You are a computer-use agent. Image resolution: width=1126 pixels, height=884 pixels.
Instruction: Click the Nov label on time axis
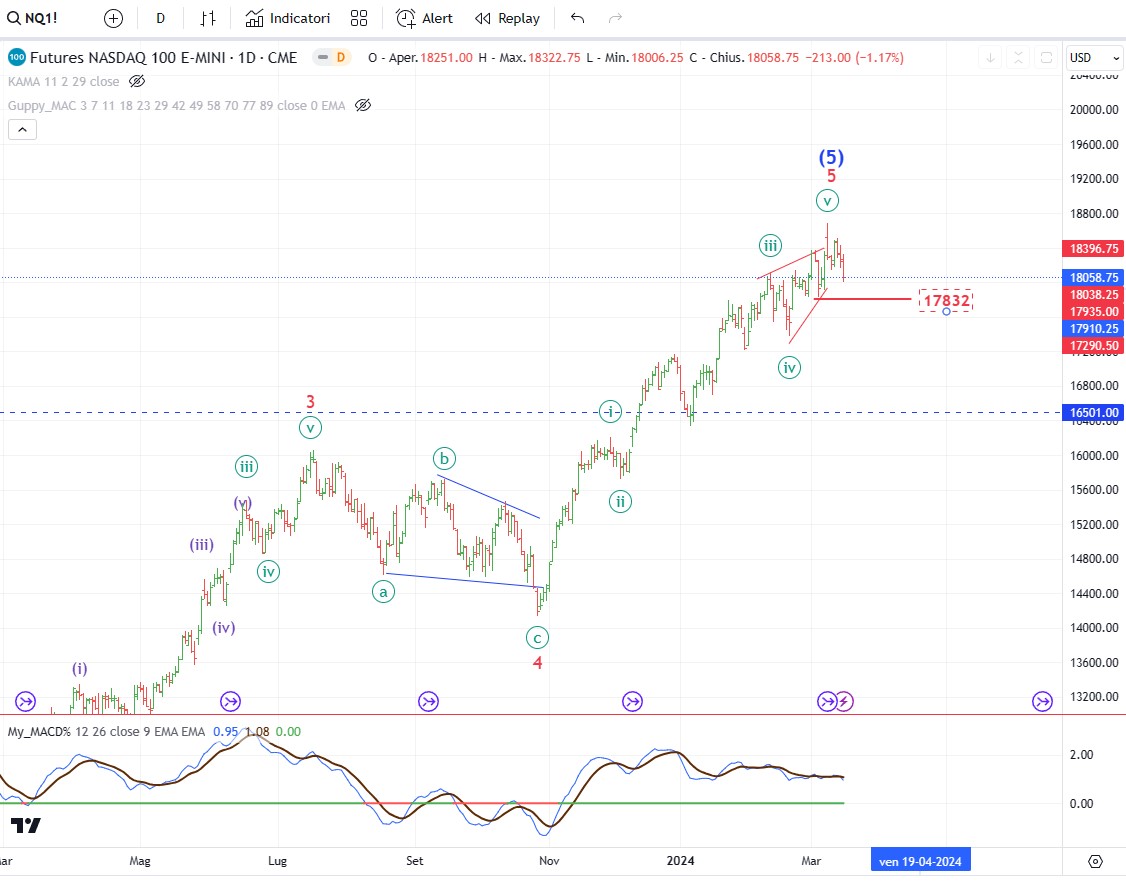[549, 860]
